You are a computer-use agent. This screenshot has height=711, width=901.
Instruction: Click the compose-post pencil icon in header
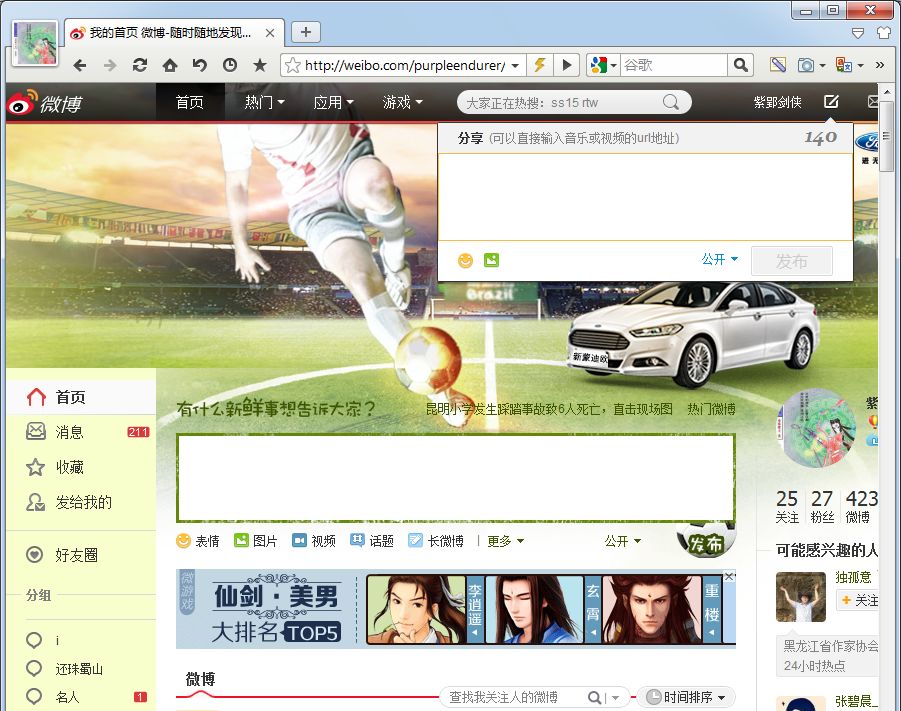coord(831,102)
